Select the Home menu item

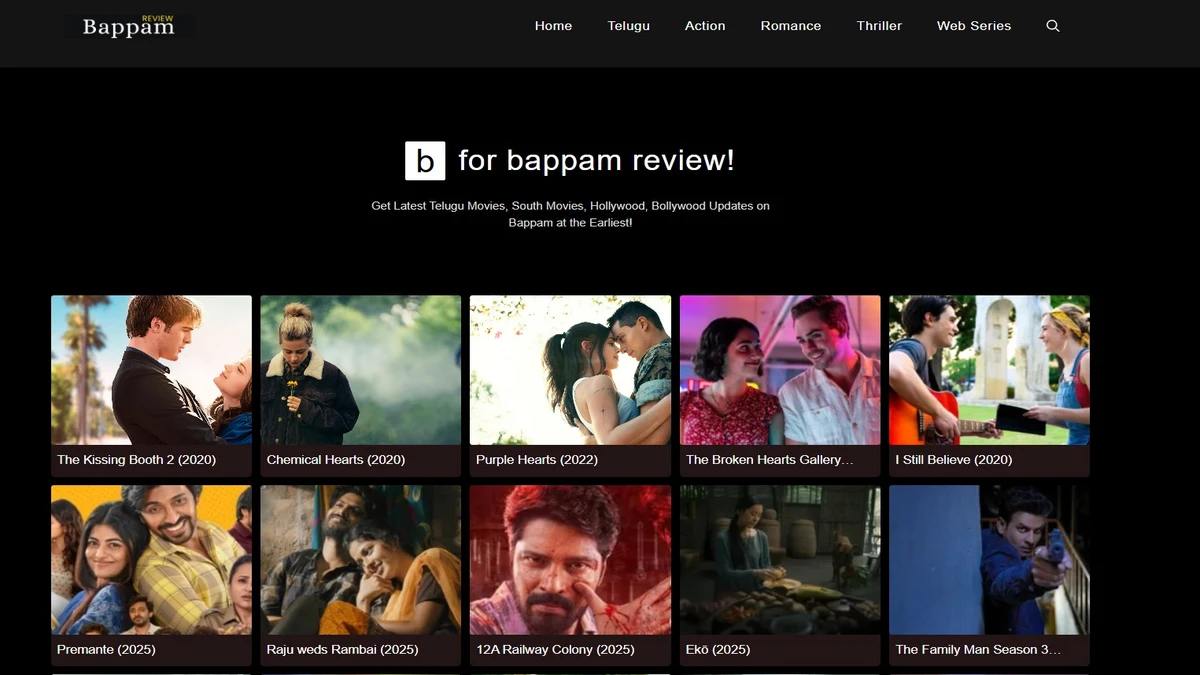tap(553, 26)
